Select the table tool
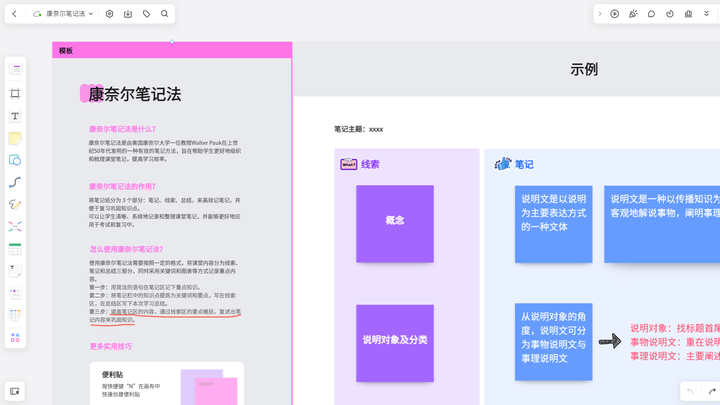 click(15, 249)
